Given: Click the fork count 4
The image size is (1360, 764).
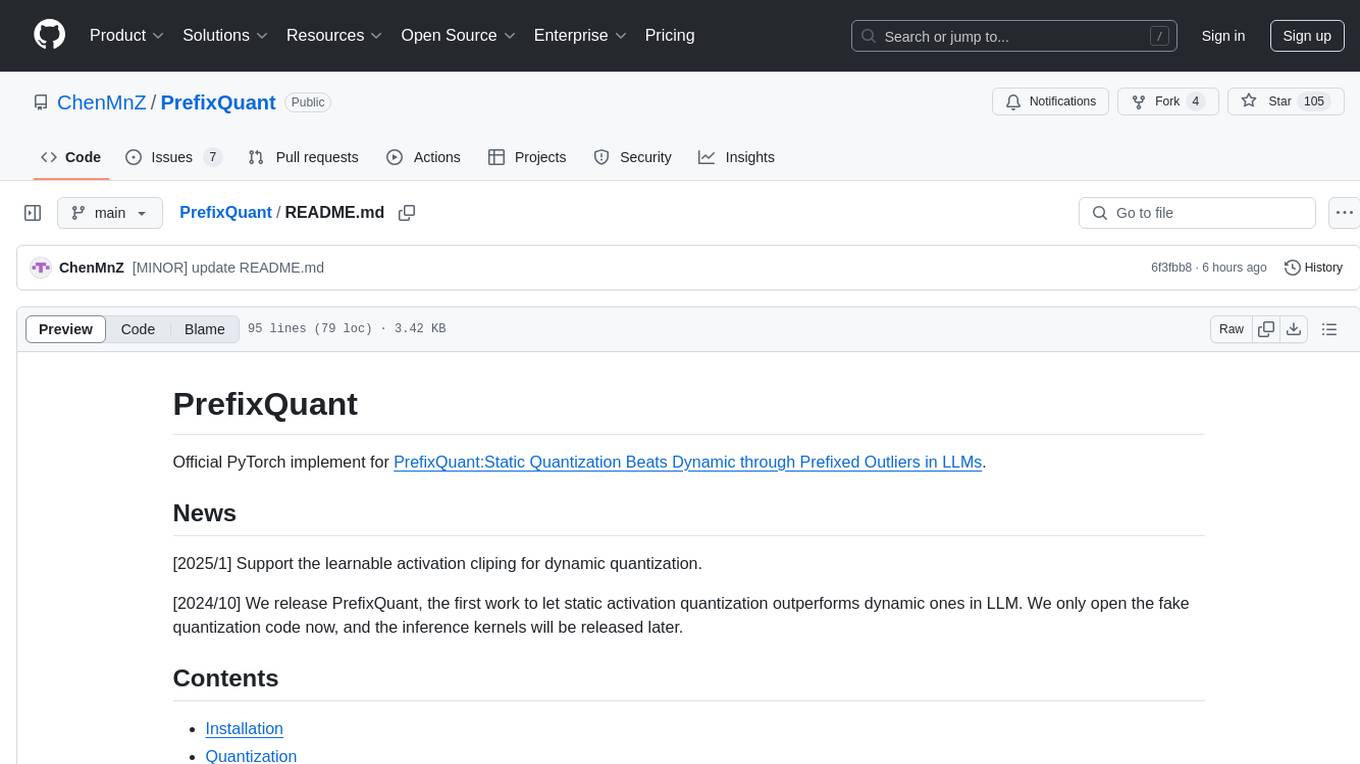Looking at the screenshot, I should [x=1195, y=101].
